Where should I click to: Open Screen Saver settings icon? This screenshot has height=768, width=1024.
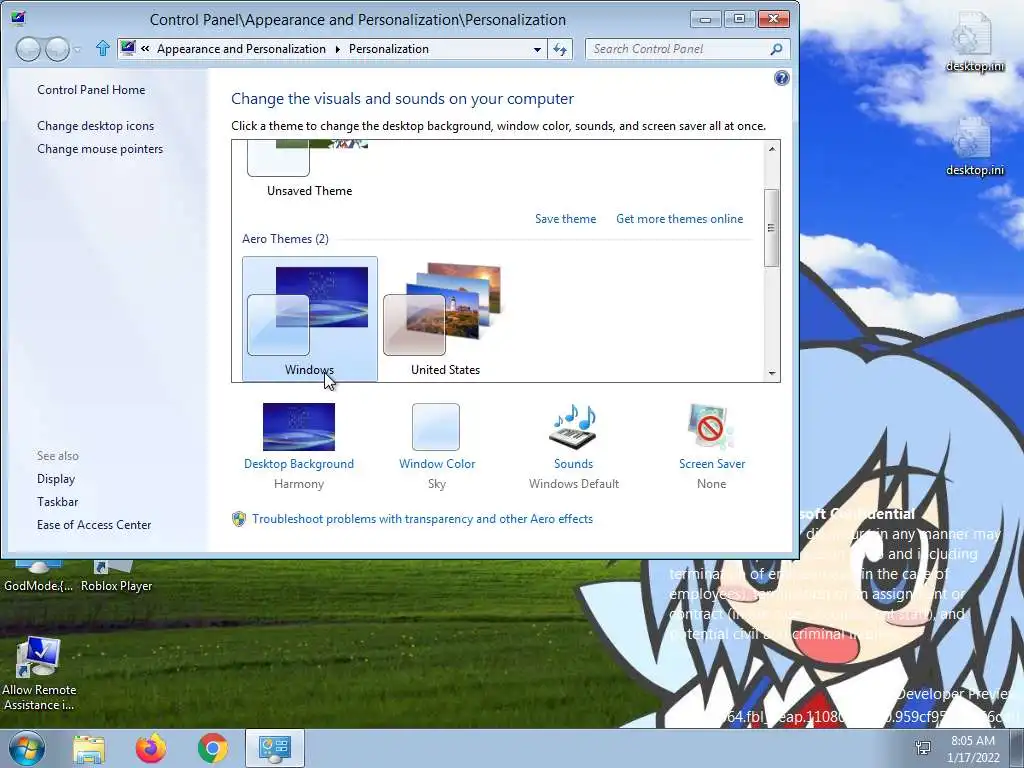pos(711,426)
